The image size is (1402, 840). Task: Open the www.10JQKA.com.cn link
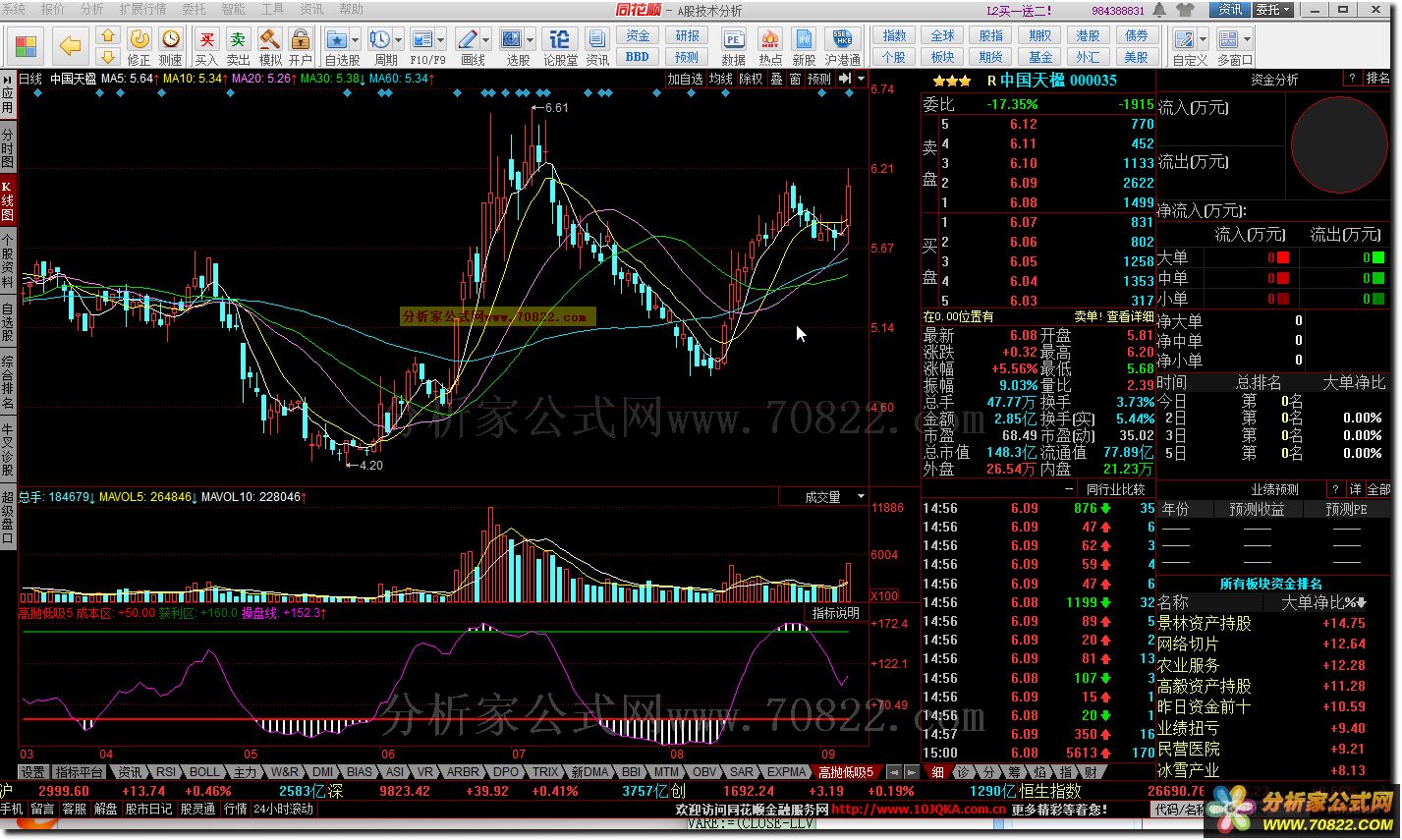(918, 810)
